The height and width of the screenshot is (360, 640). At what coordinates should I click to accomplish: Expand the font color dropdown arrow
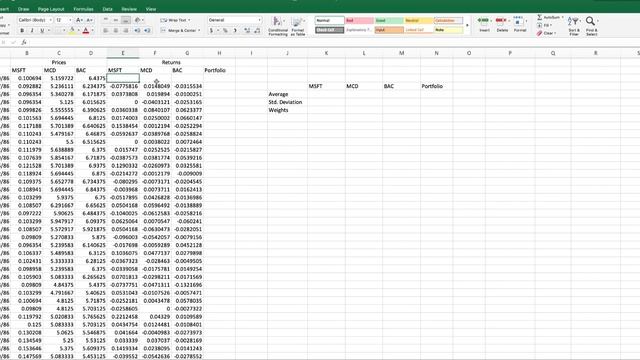(92, 31)
